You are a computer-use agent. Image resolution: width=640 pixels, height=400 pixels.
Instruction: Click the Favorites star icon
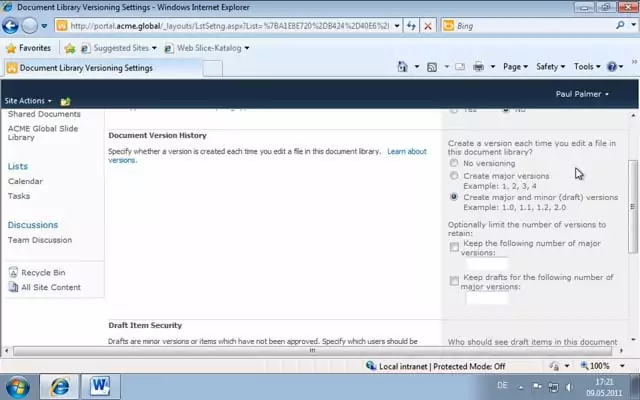pyautogui.click(x=11, y=48)
